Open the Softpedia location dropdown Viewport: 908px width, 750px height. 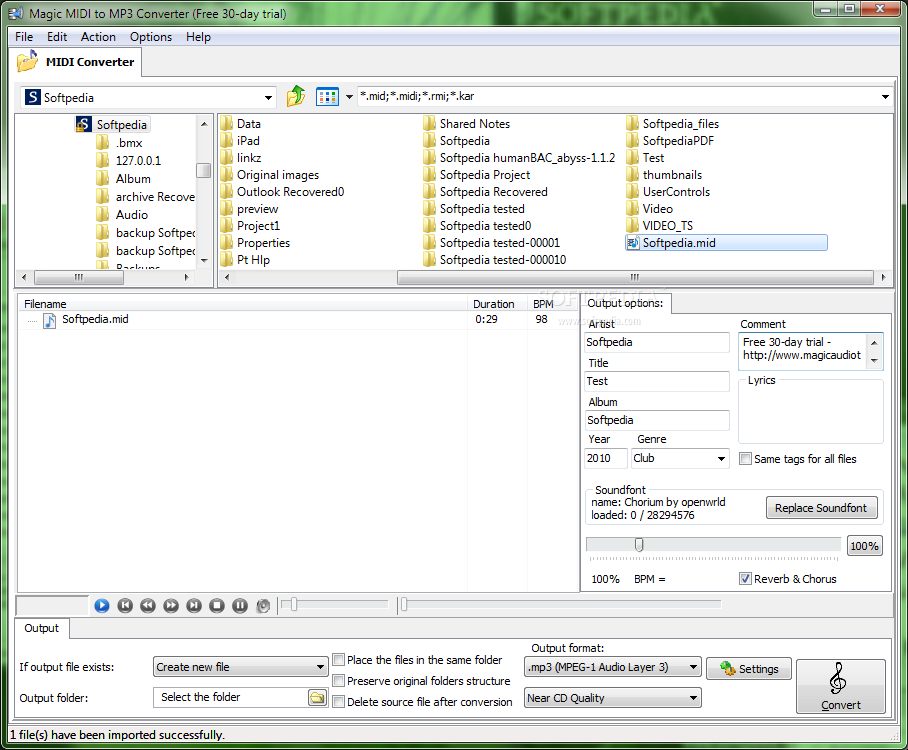pyautogui.click(x=268, y=97)
